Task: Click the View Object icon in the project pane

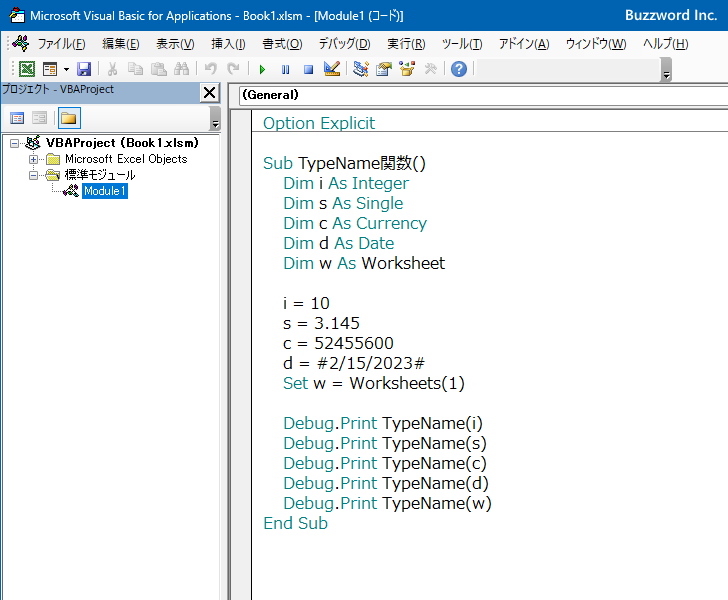Action: tap(39, 118)
